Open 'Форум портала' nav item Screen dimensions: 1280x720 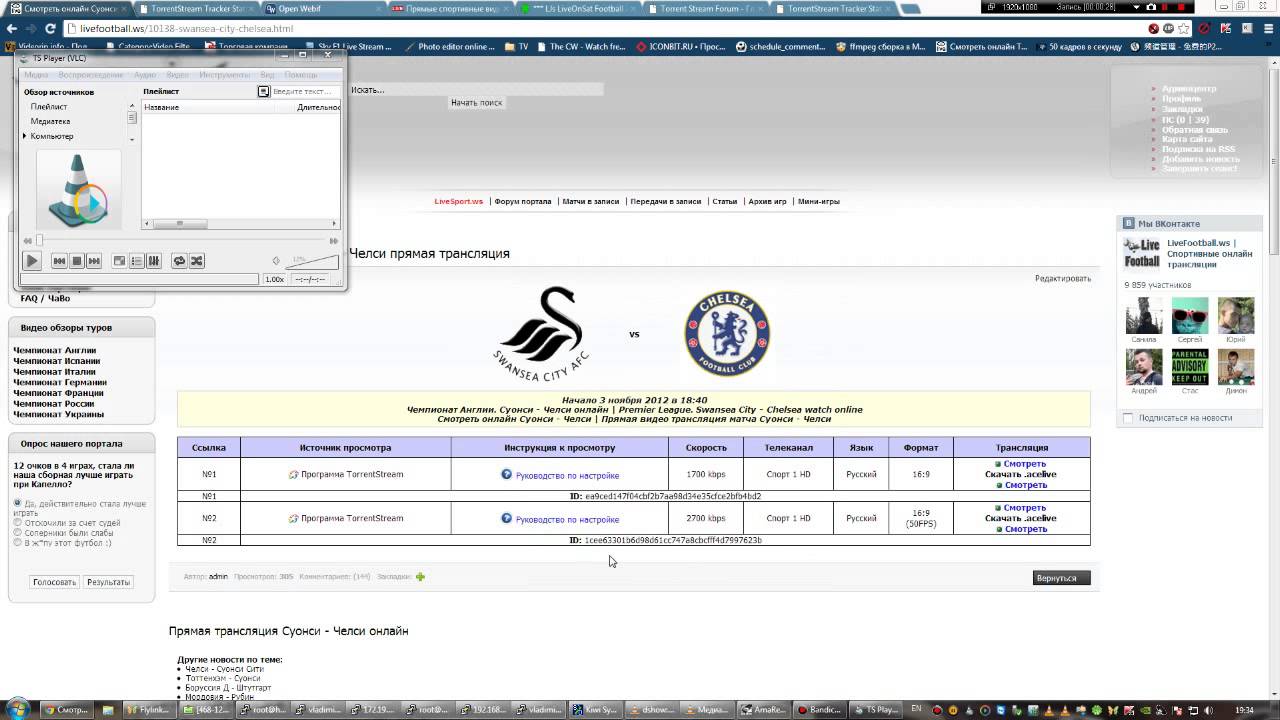coord(523,201)
